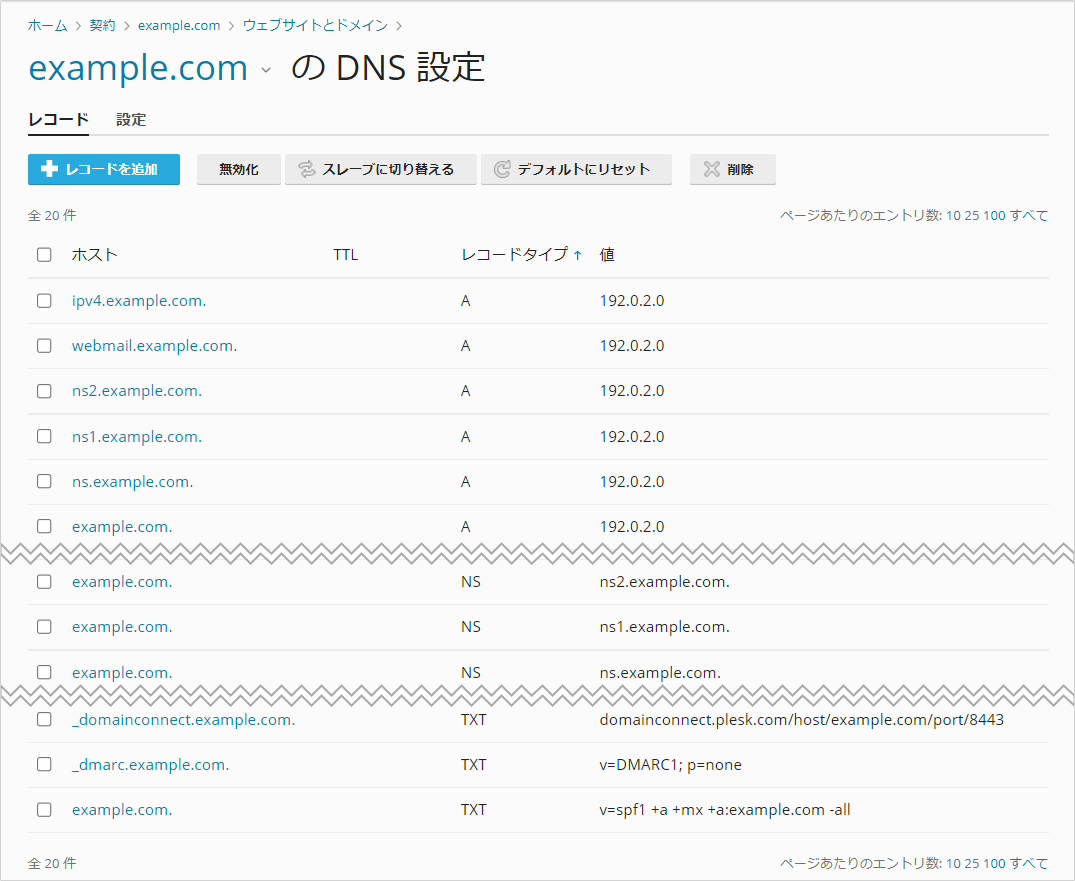Tick the ns.example.com. row checkbox
The width and height of the screenshot is (1075, 881).
44,481
